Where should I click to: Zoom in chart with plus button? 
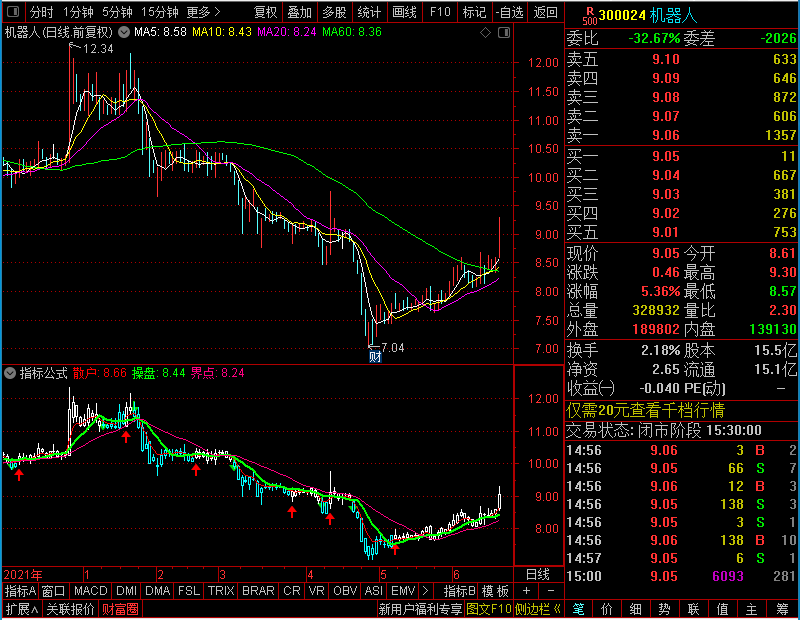click(x=527, y=591)
